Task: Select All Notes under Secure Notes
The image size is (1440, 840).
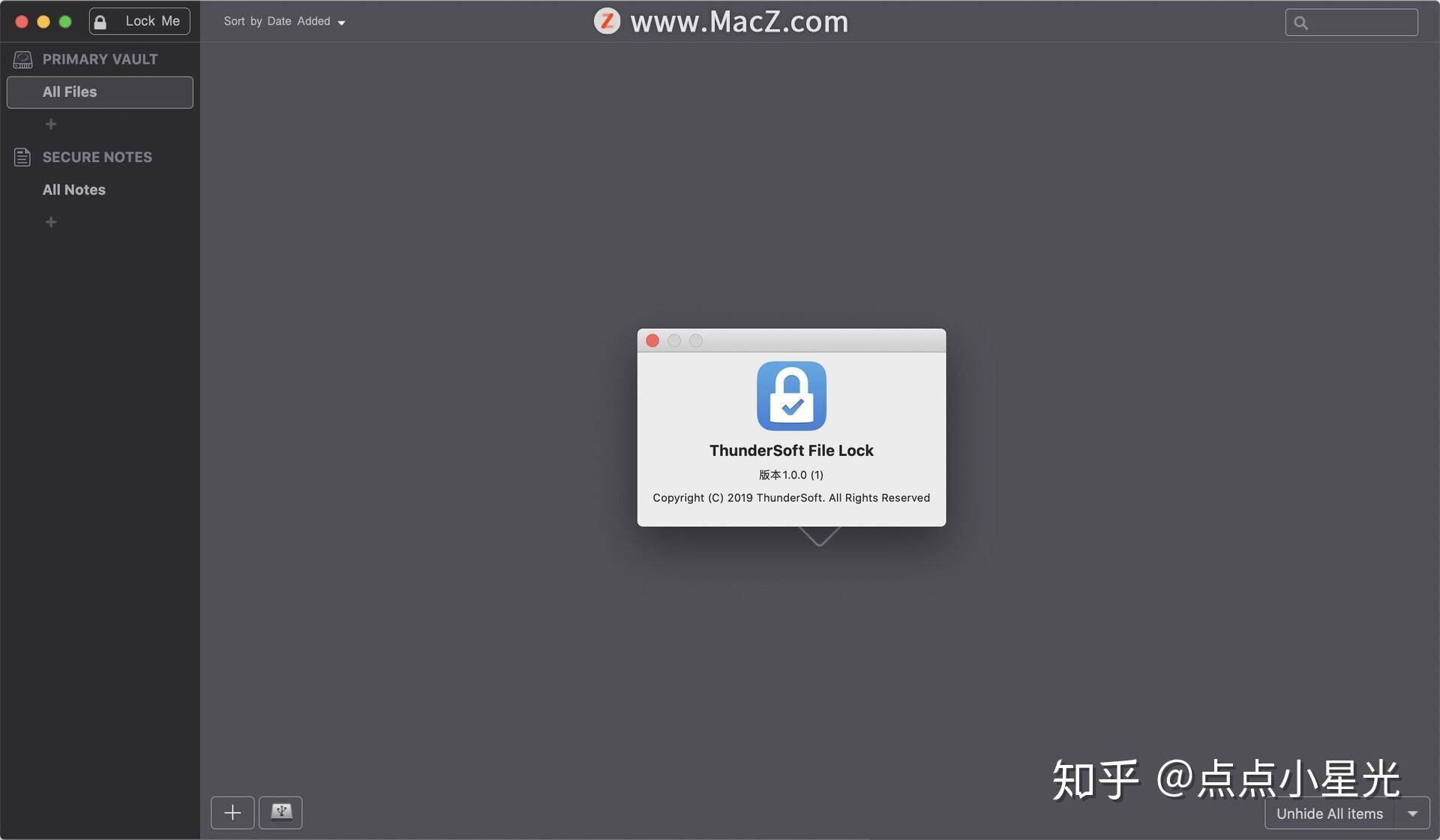Action: click(x=73, y=190)
